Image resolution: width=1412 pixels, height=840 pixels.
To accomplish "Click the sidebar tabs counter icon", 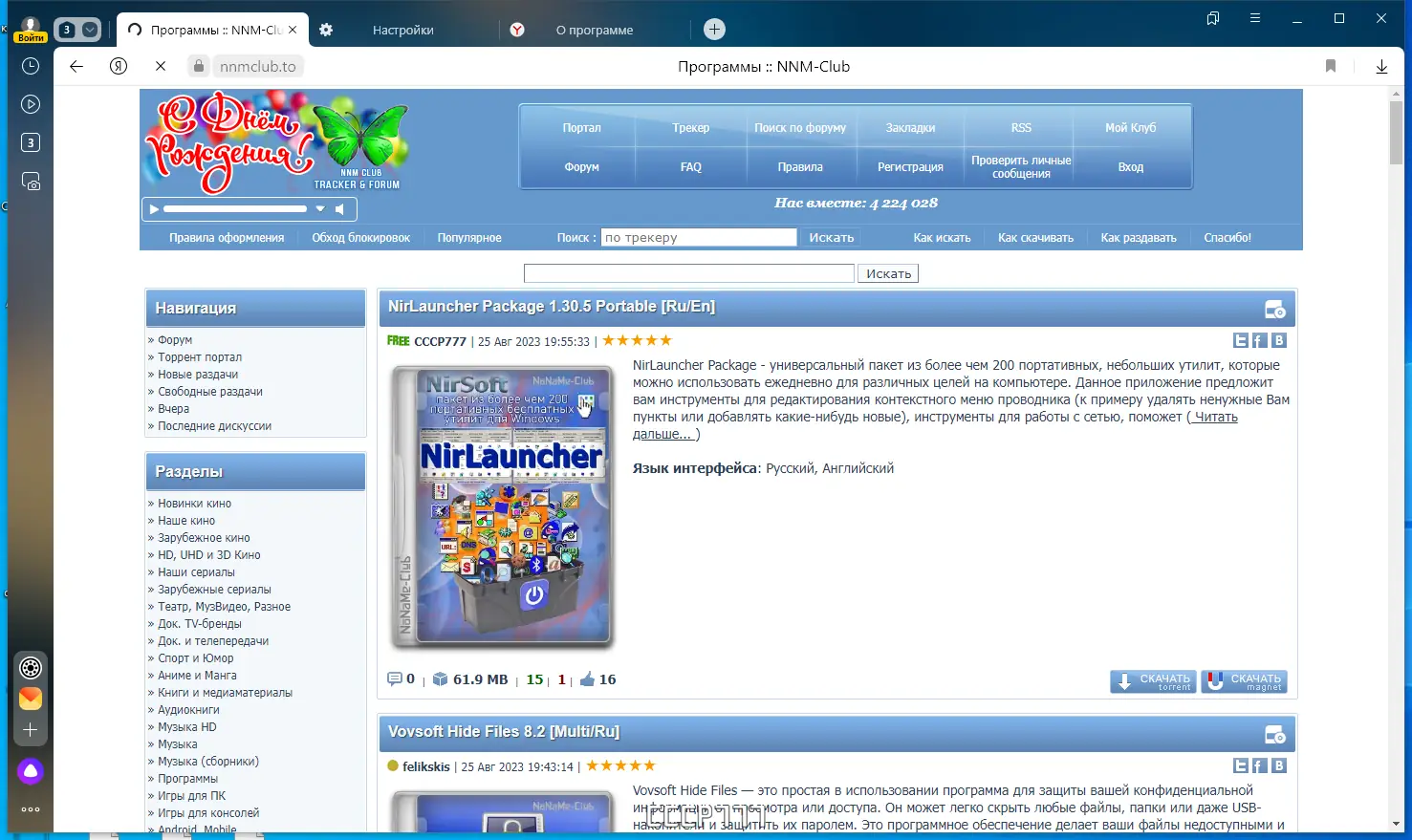I will pos(31,142).
